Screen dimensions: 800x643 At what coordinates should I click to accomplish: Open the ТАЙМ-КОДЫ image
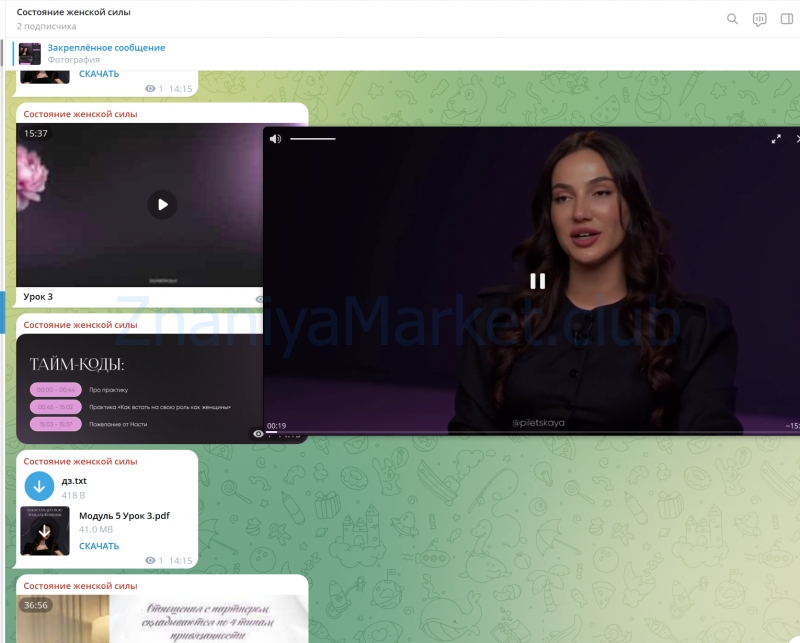pos(135,388)
